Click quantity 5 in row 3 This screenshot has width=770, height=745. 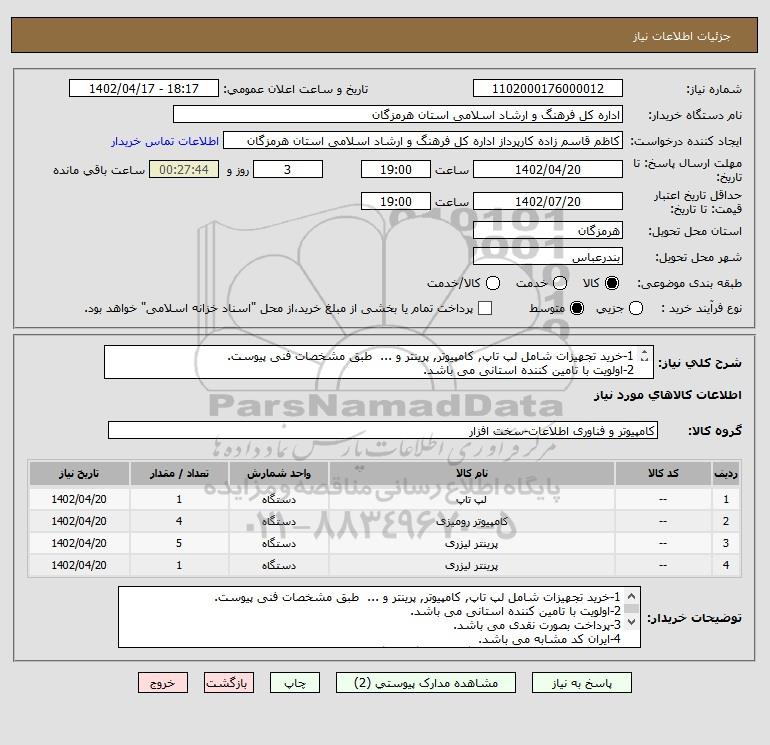pos(179,544)
